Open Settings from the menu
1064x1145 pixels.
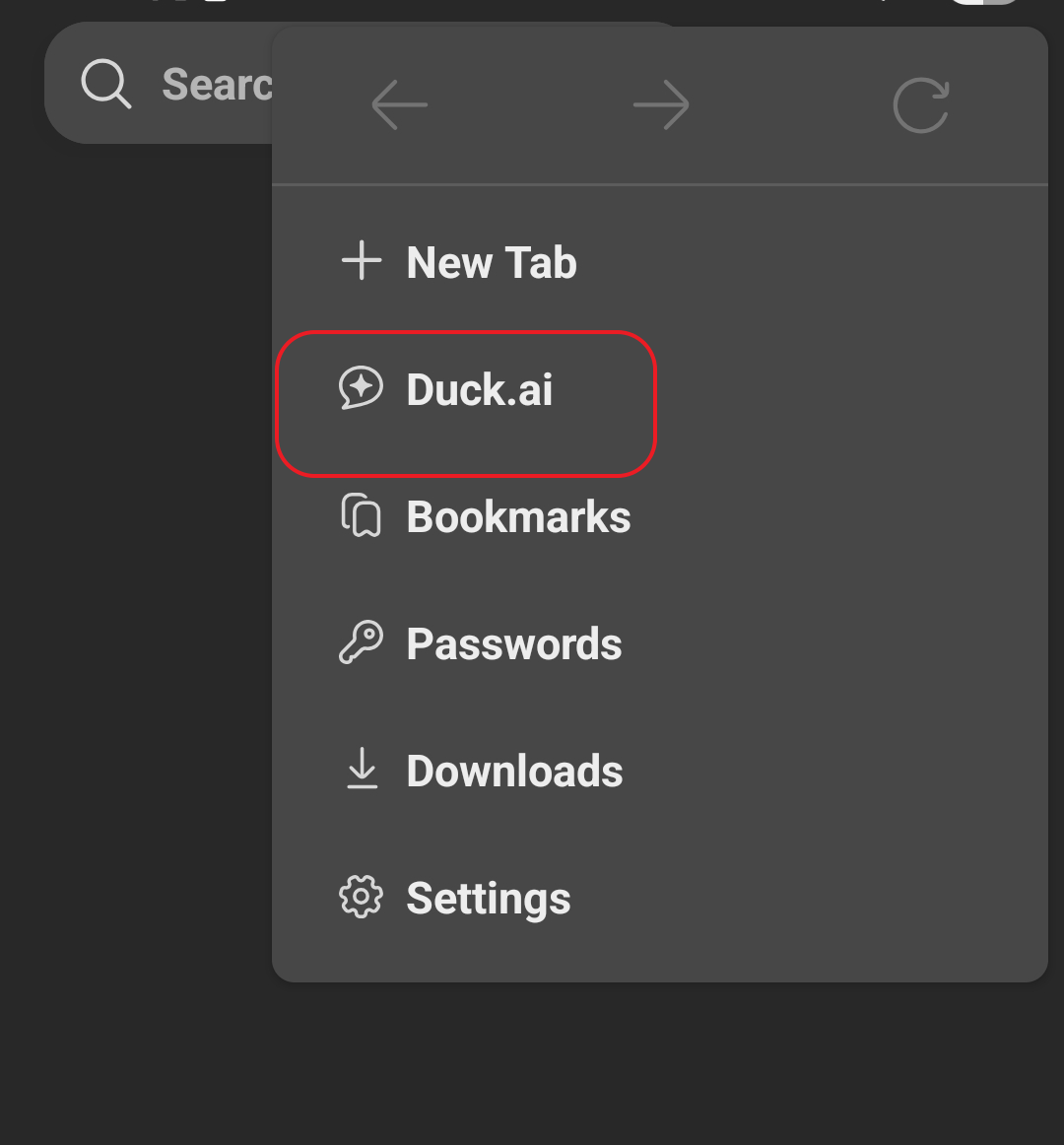(x=489, y=899)
